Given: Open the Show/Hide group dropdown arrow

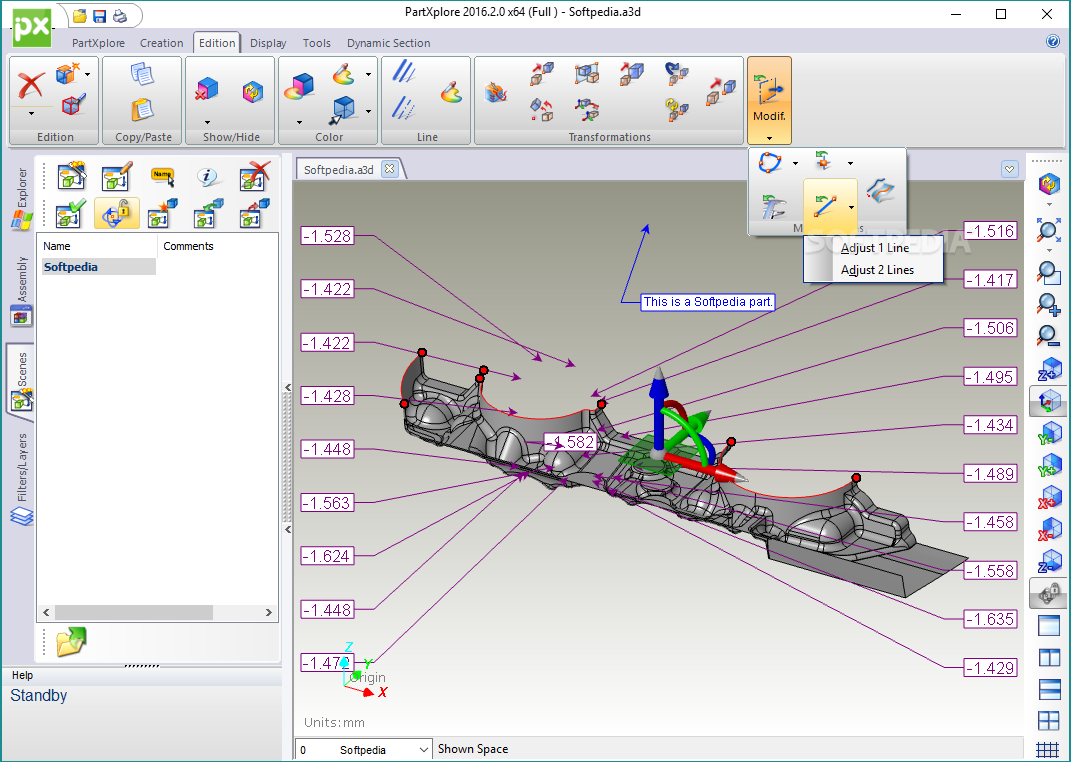Looking at the screenshot, I should (x=207, y=123).
